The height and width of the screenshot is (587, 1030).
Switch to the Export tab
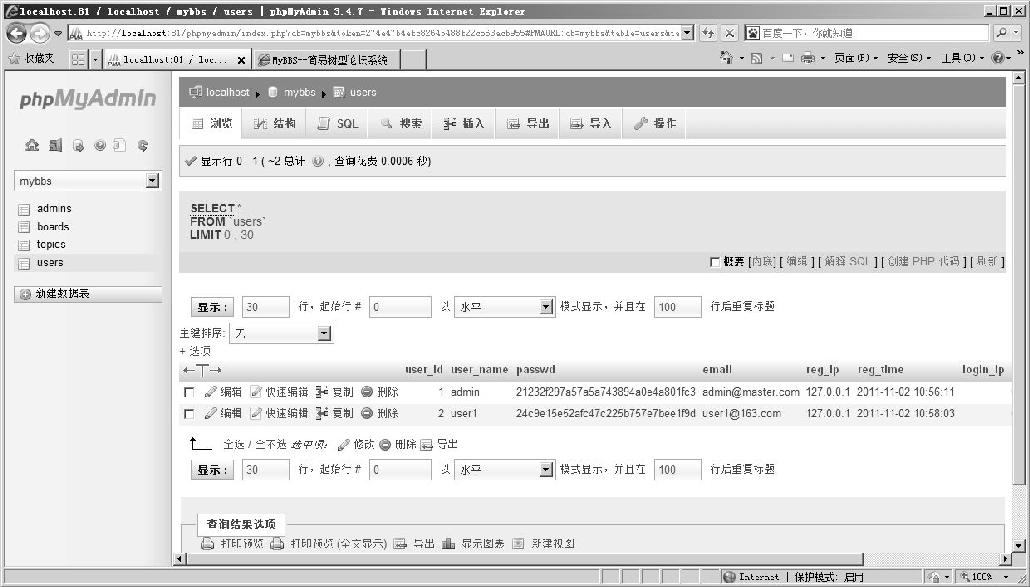[x=527, y=123]
